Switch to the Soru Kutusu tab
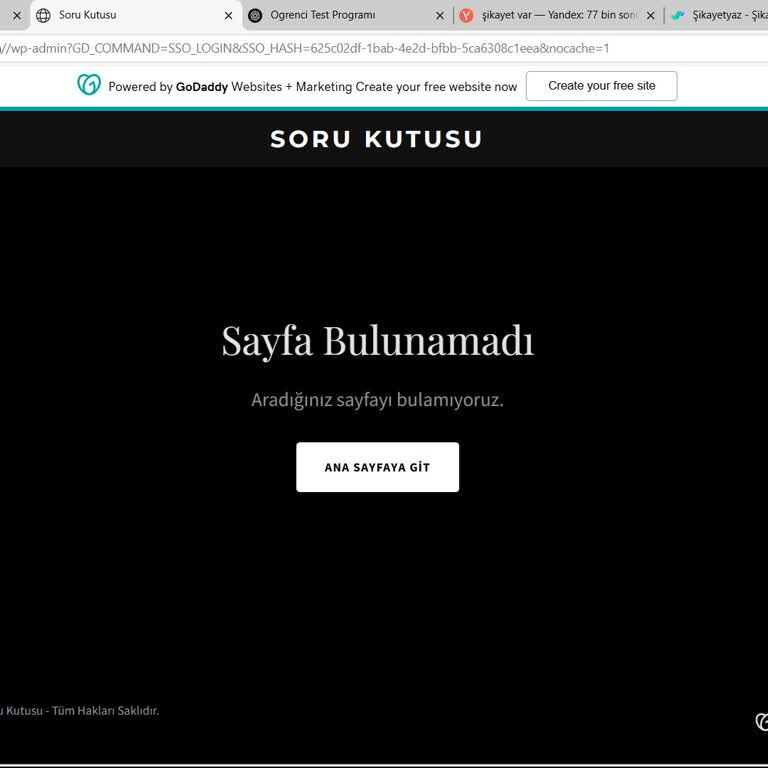Screen dimensions: 768x768 click(x=136, y=15)
